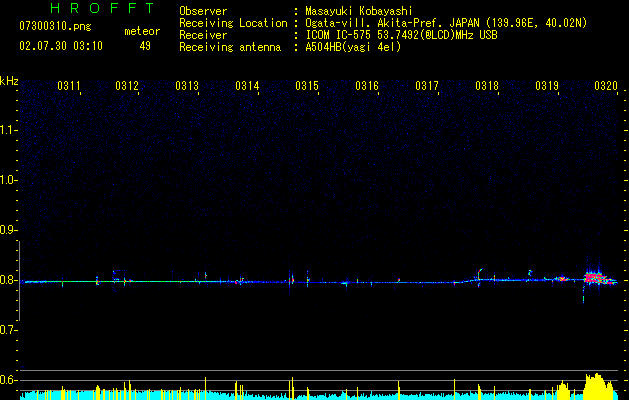Click the Receiver field label

click(x=203, y=35)
